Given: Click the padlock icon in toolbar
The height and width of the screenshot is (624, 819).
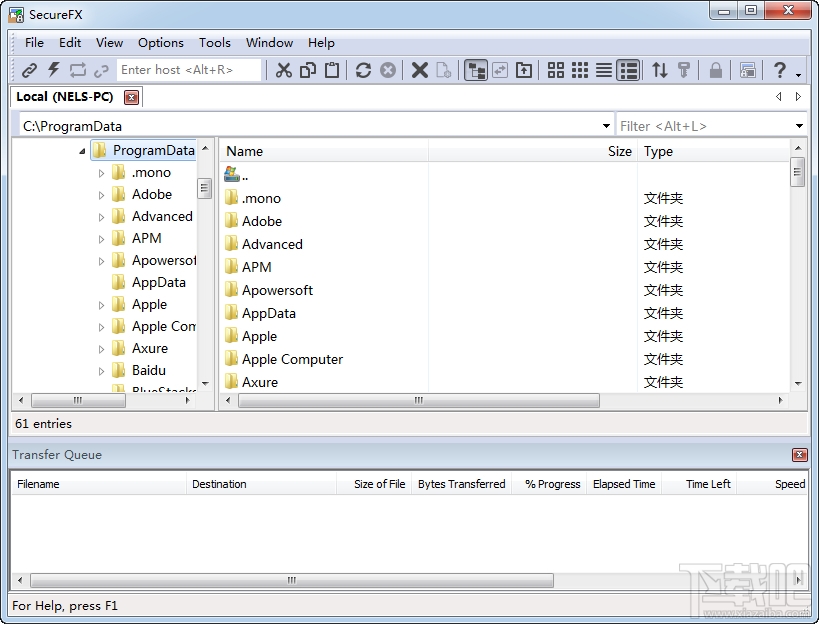Looking at the screenshot, I should point(716,70).
